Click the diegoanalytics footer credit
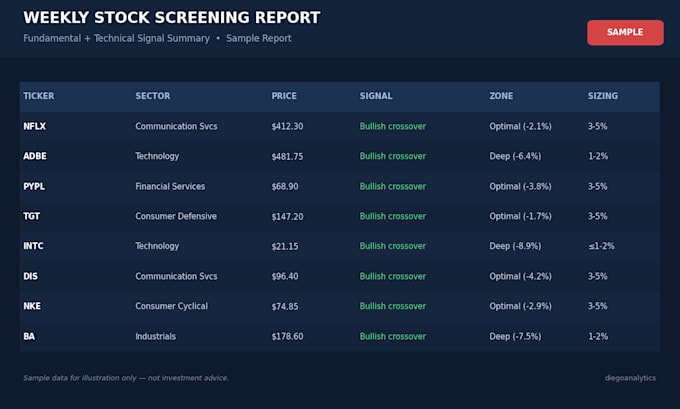The image size is (680, 409). [x=630, y=378]
